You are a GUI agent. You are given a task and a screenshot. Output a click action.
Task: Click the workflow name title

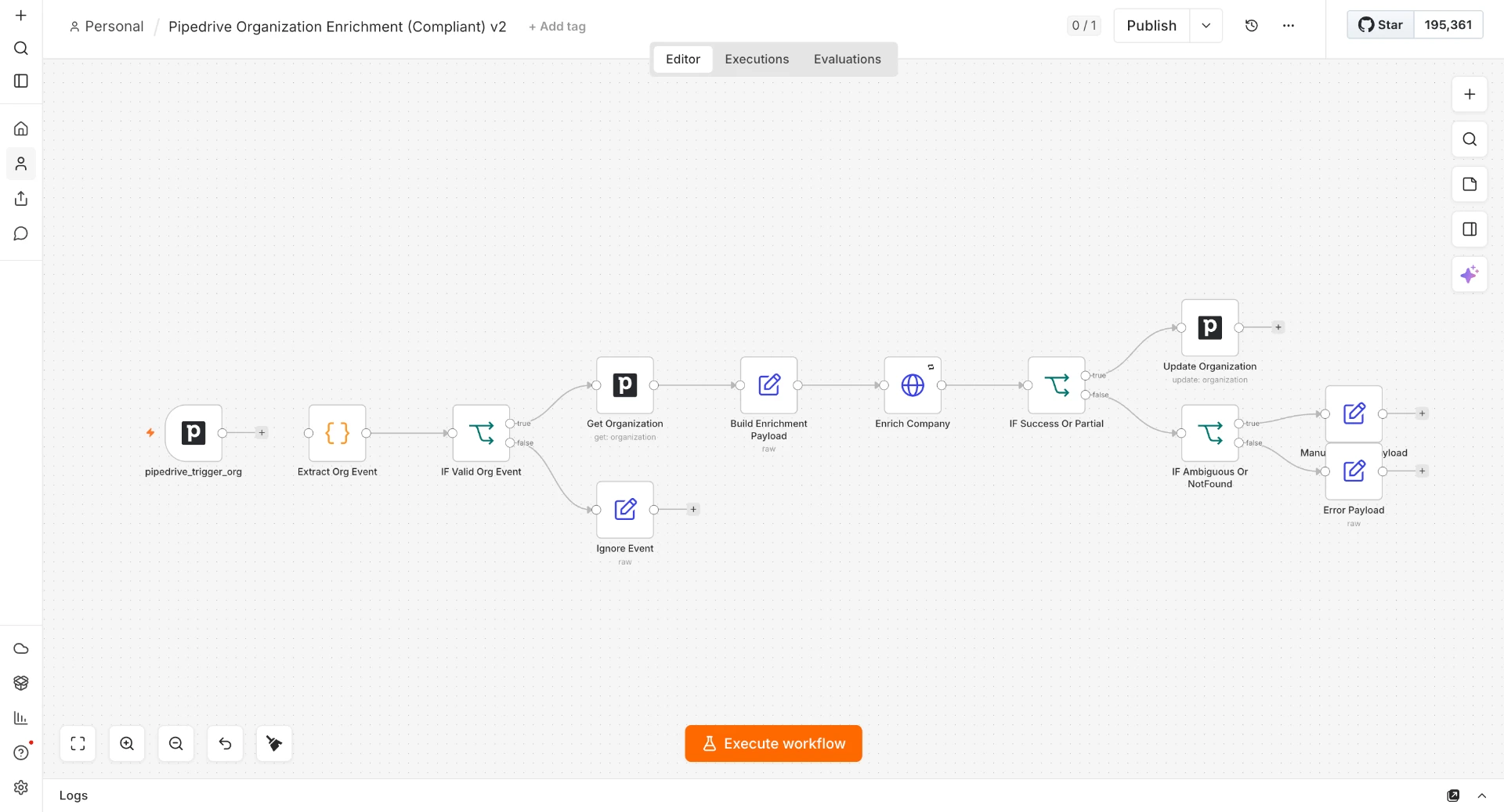coord(338,27)
